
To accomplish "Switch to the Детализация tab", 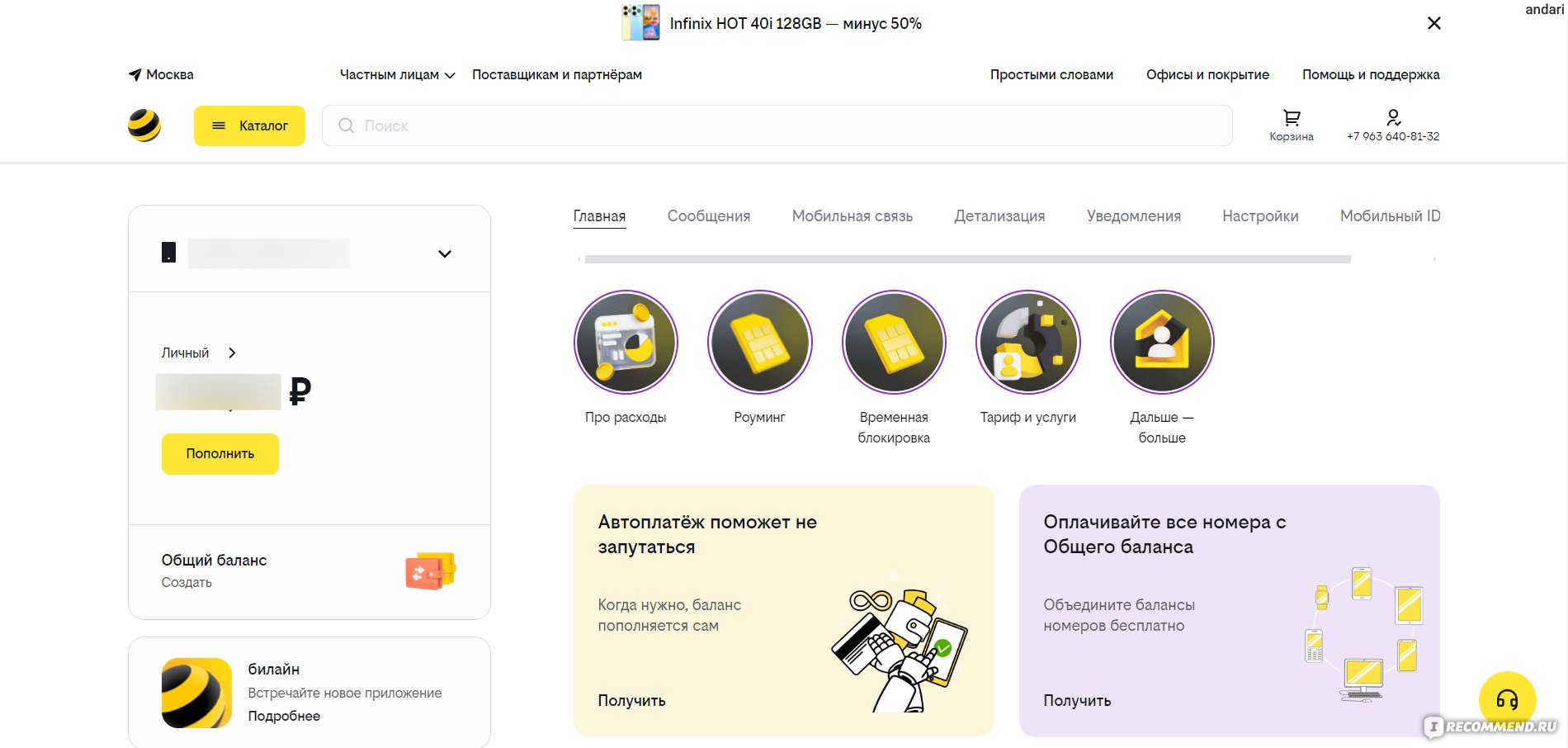I will (999, 216).
